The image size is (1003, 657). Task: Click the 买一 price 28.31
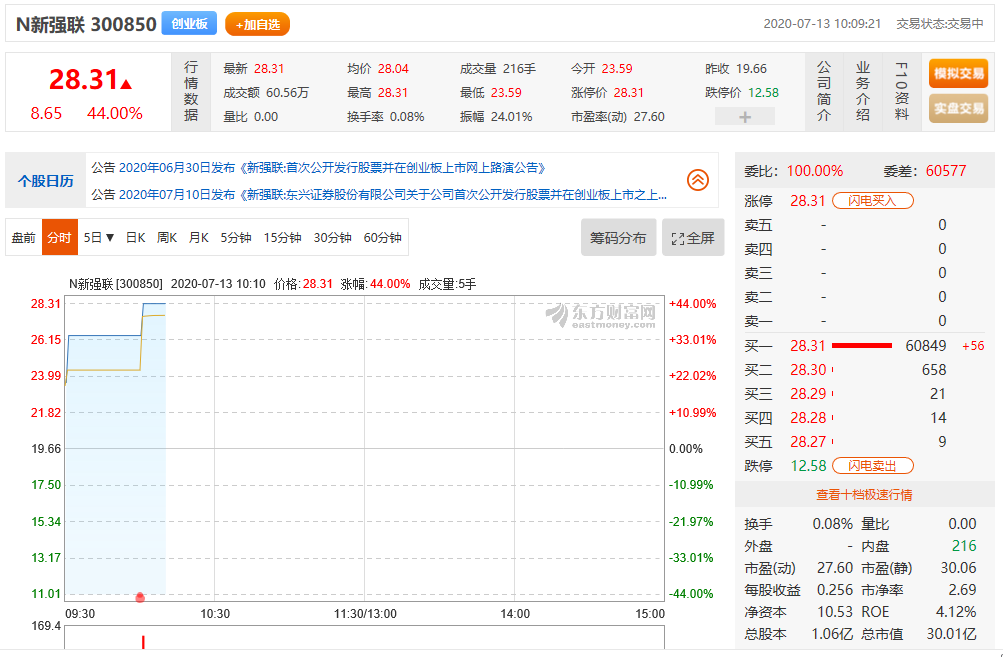(808, 346)
